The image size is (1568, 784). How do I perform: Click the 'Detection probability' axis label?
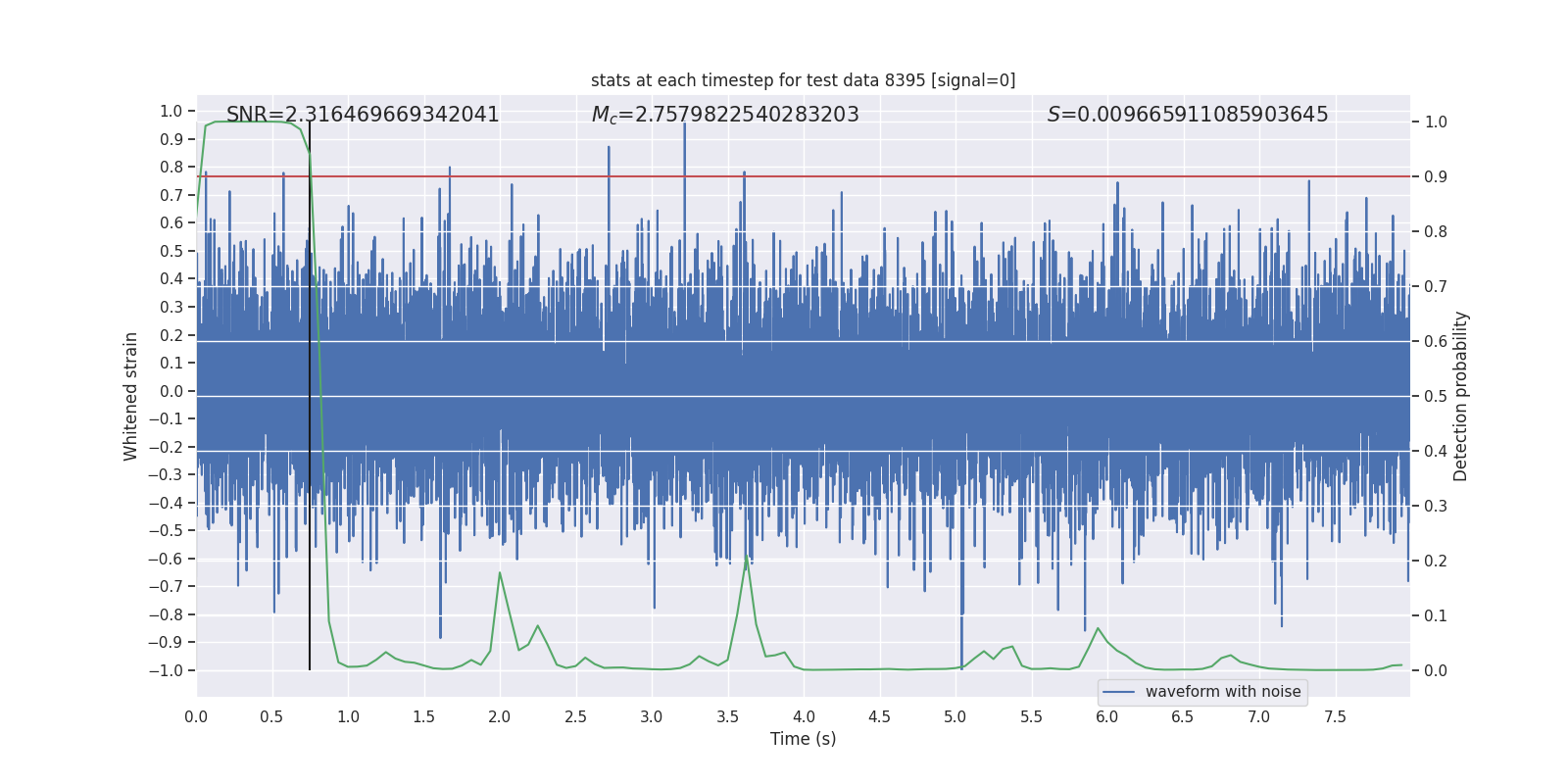coord(1461,396)
